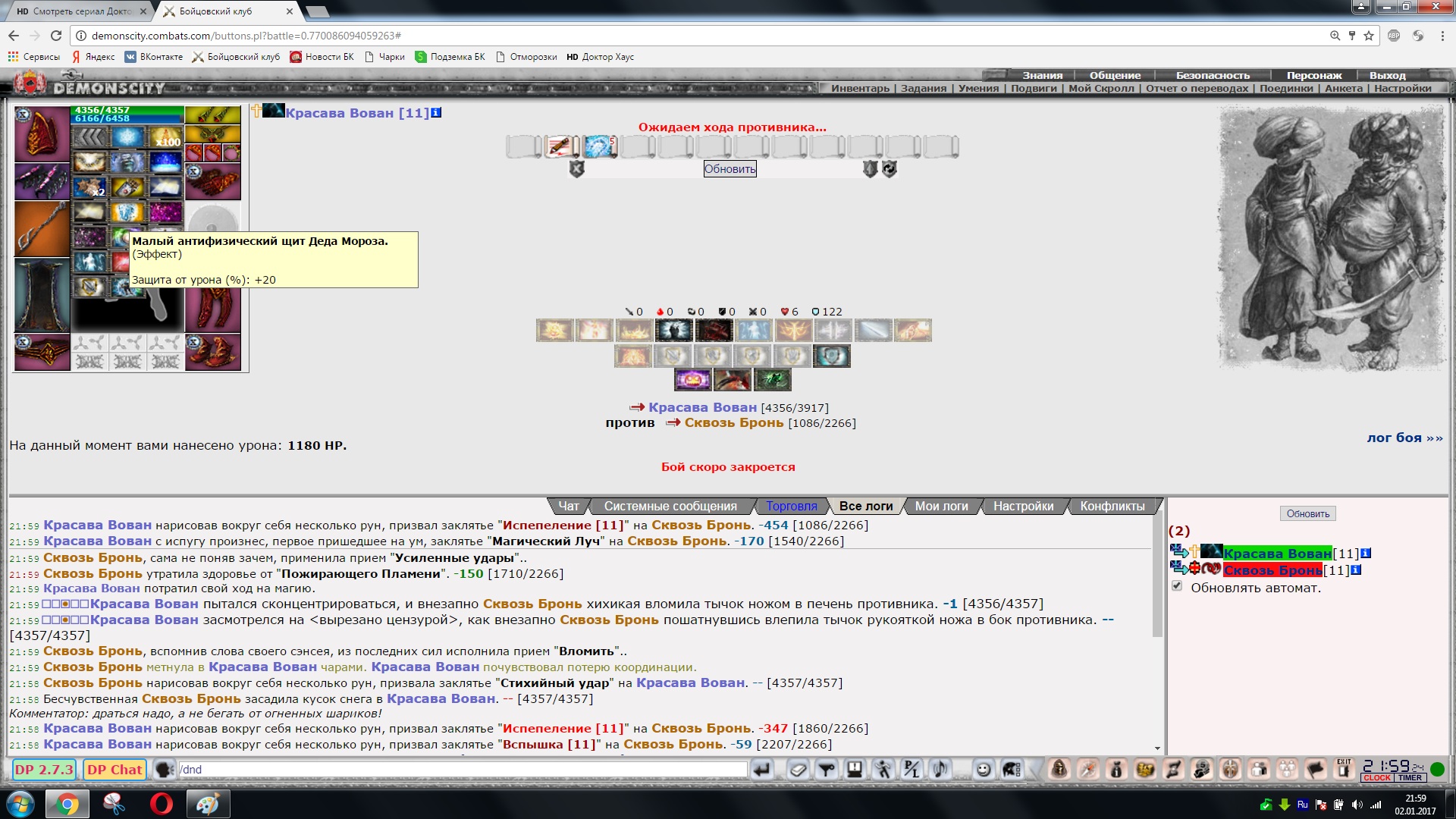Click Сквозь Бронь name in player list
Viewport: 1456px width, 819px height.
(1272, 570)
